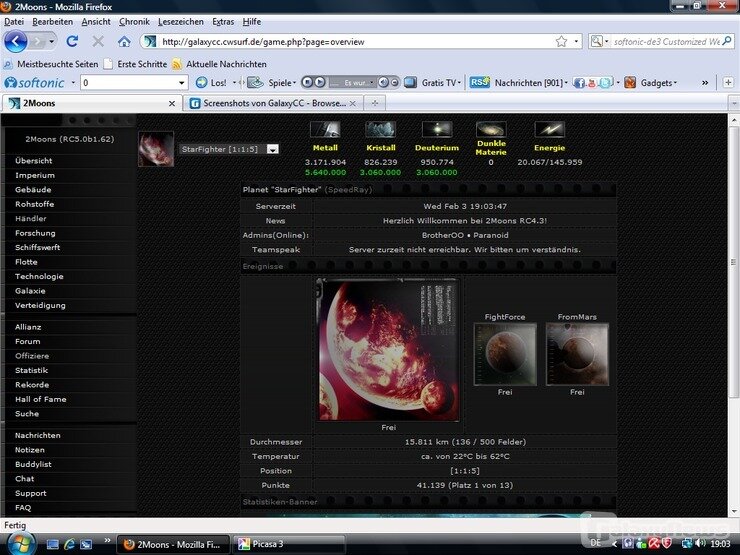Open the Hilfe menu
Screen dimensions: 740x555
pos(252,22)
